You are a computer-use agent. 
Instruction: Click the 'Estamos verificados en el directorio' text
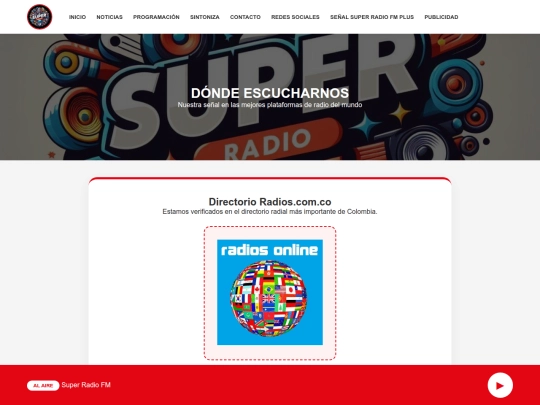(270, 211)
